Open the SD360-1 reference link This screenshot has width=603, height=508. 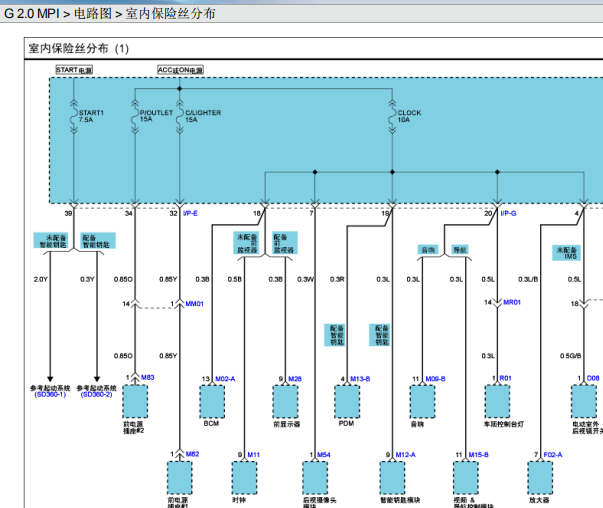50,395
